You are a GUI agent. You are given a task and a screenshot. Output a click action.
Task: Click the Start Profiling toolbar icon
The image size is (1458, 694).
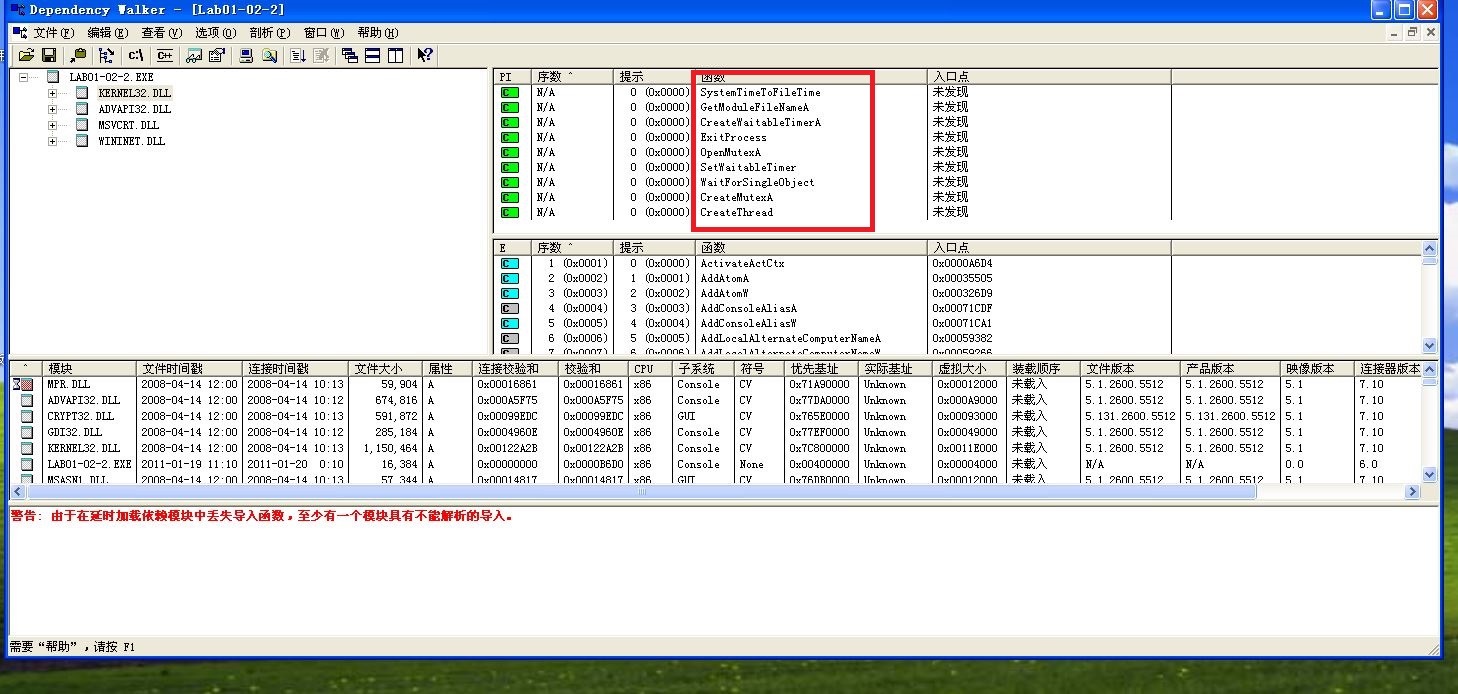click(x=298, y=56)
